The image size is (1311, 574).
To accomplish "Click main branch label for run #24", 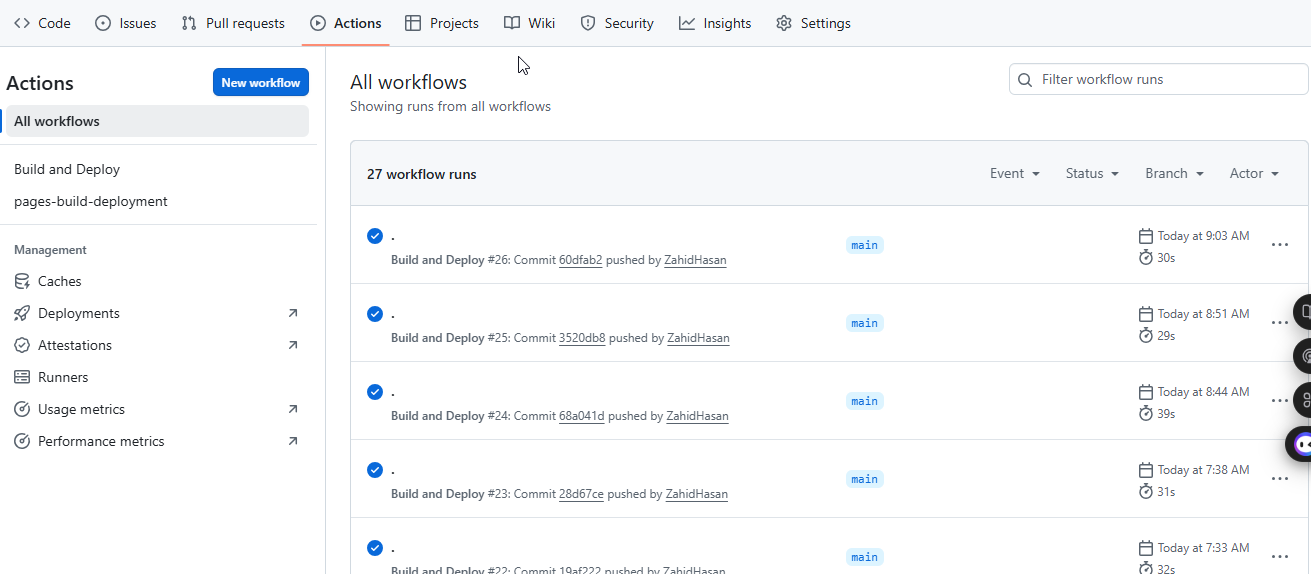I will click(x=864, y=401).
